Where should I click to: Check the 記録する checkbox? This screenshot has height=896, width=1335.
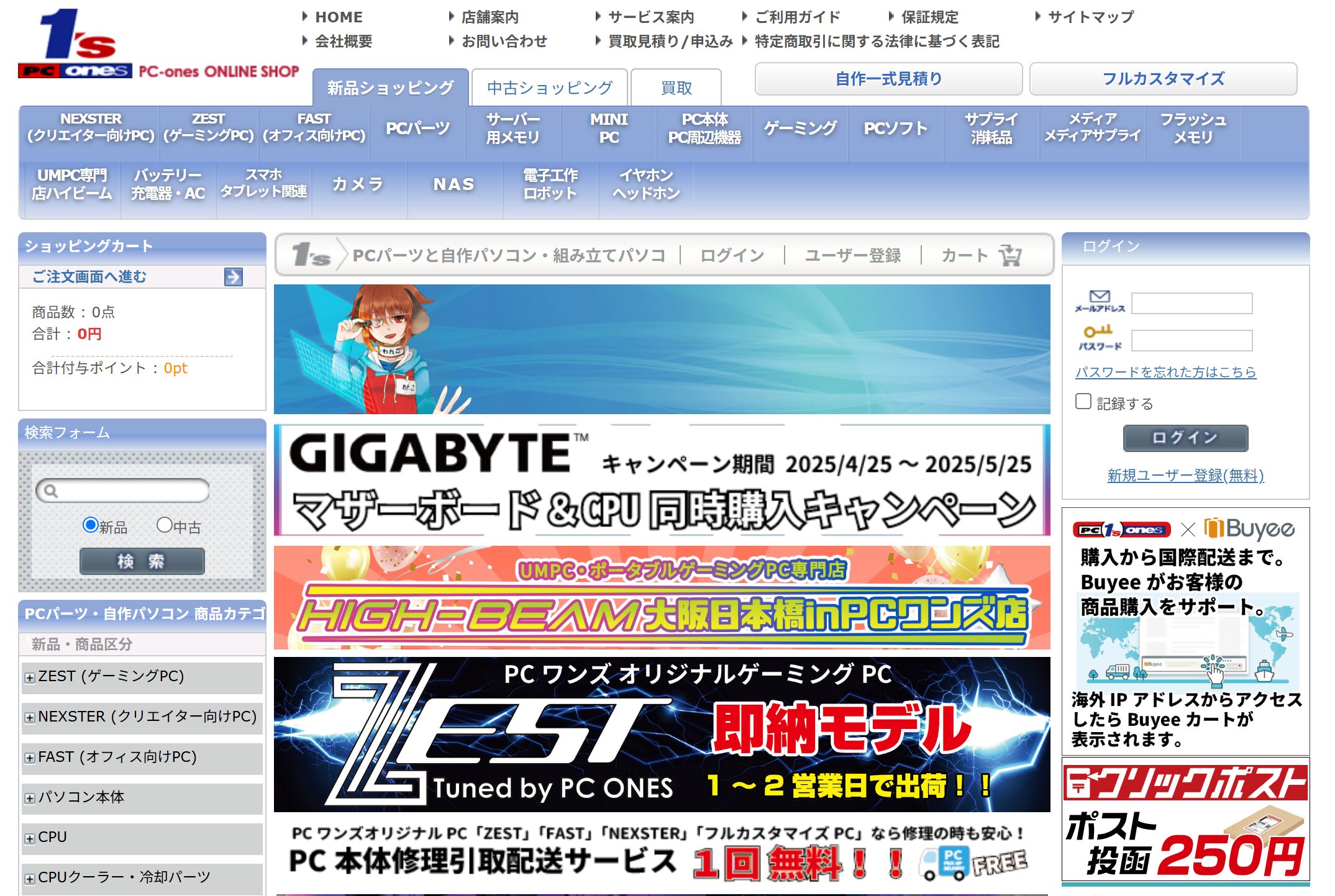[x=1083, y=401]
